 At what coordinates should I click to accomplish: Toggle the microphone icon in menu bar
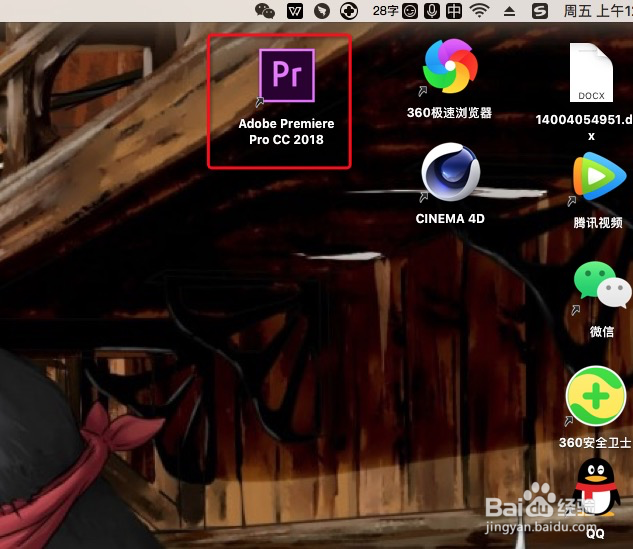pos(432,11)
